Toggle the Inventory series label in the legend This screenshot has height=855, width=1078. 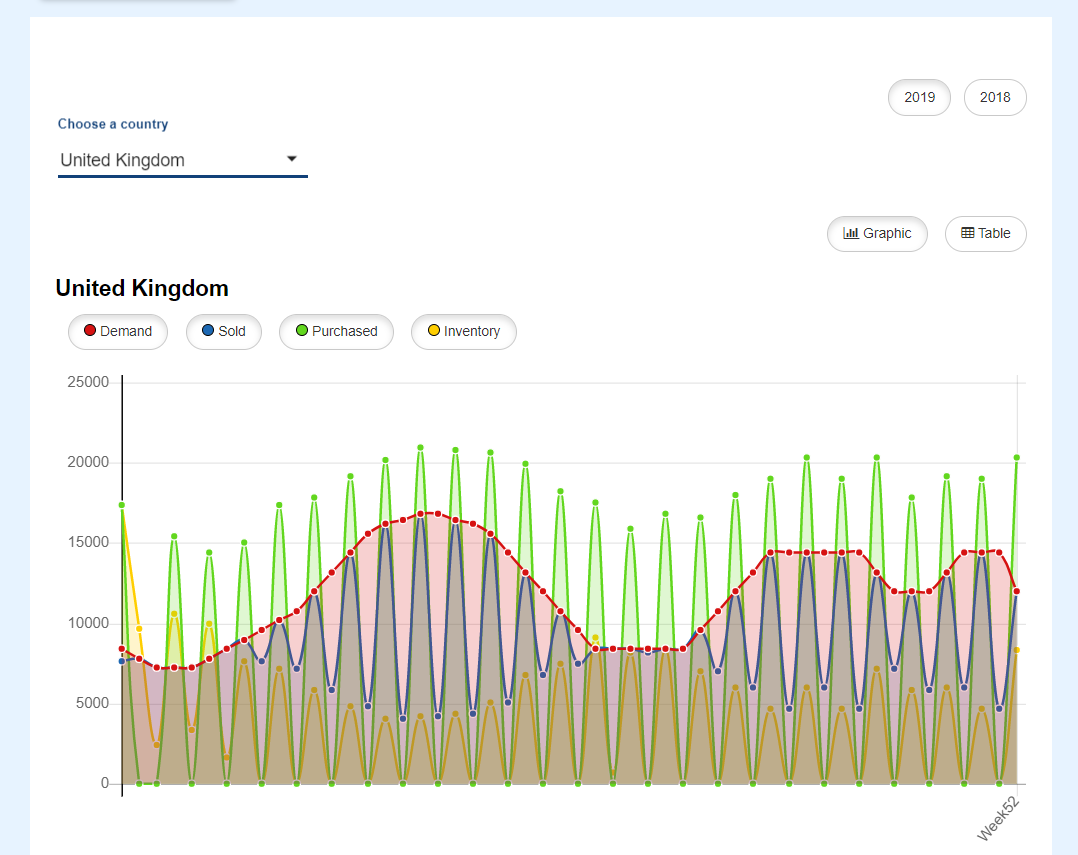[x=472, y=331]
